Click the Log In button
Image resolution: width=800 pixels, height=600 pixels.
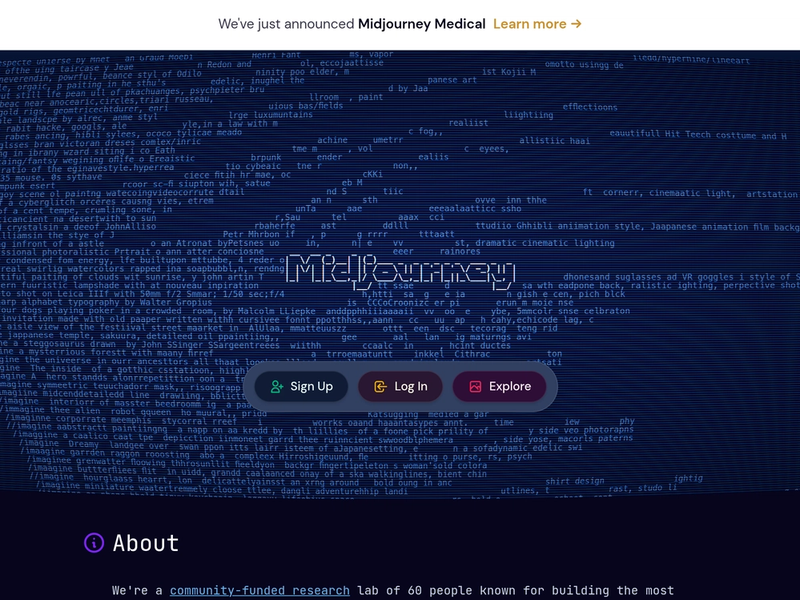[401, 387]
